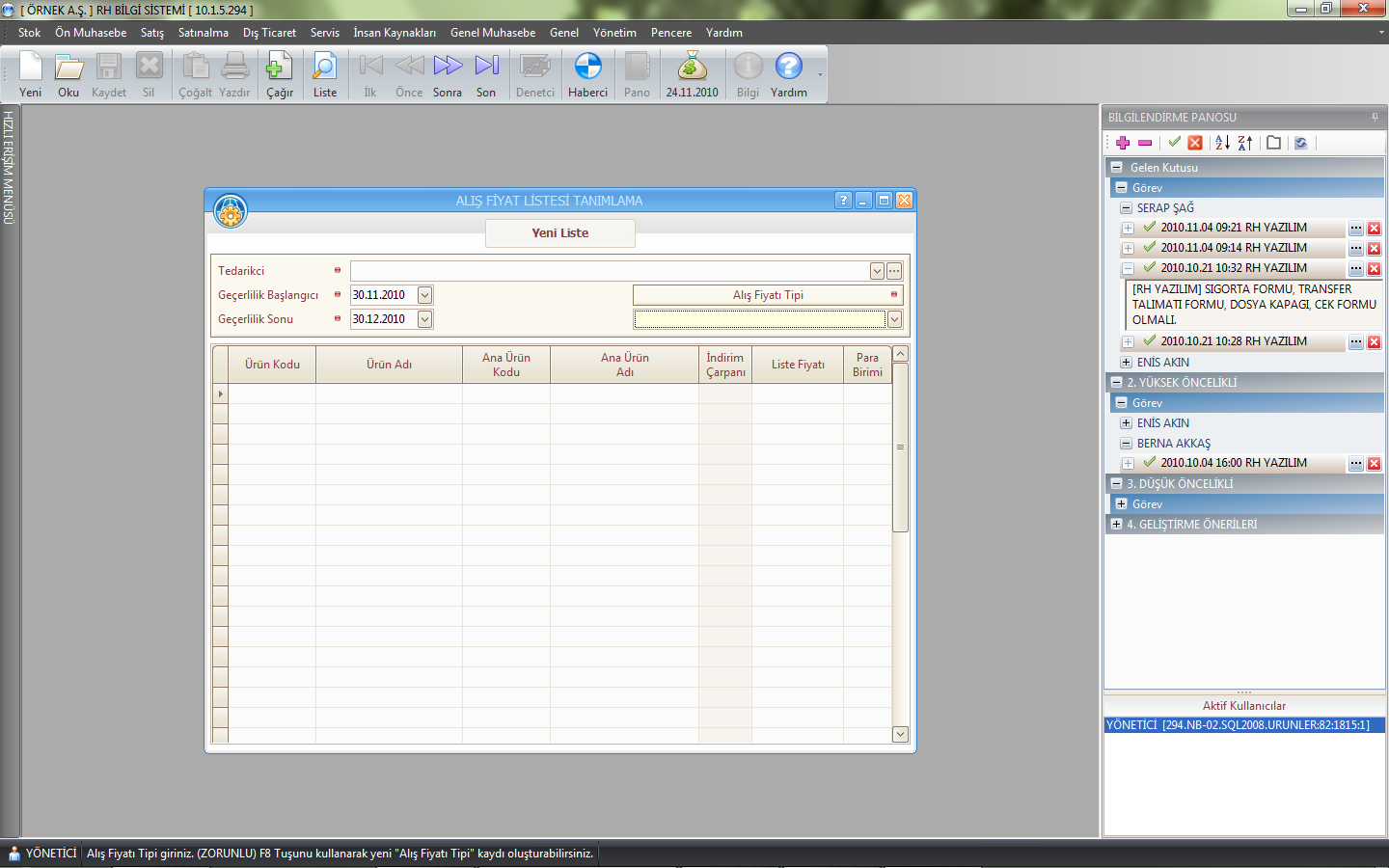Click the Tedarikci browse ellipsis button
This screenshot has height=868, width=1389.
pyautogui.click(x=894, y=271)
